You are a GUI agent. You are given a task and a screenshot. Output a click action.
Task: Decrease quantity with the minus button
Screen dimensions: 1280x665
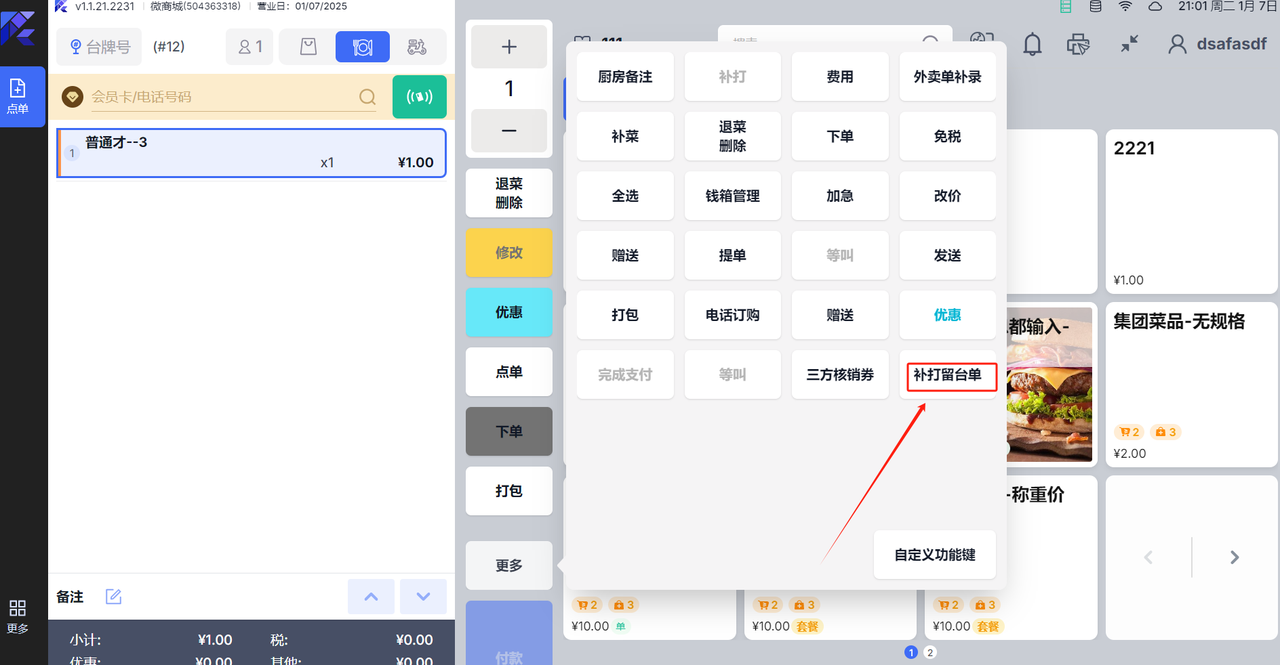[509, 131]
